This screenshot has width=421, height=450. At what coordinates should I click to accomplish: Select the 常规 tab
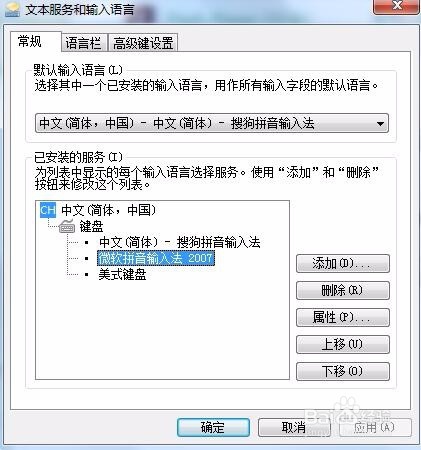tap(30, 42)
